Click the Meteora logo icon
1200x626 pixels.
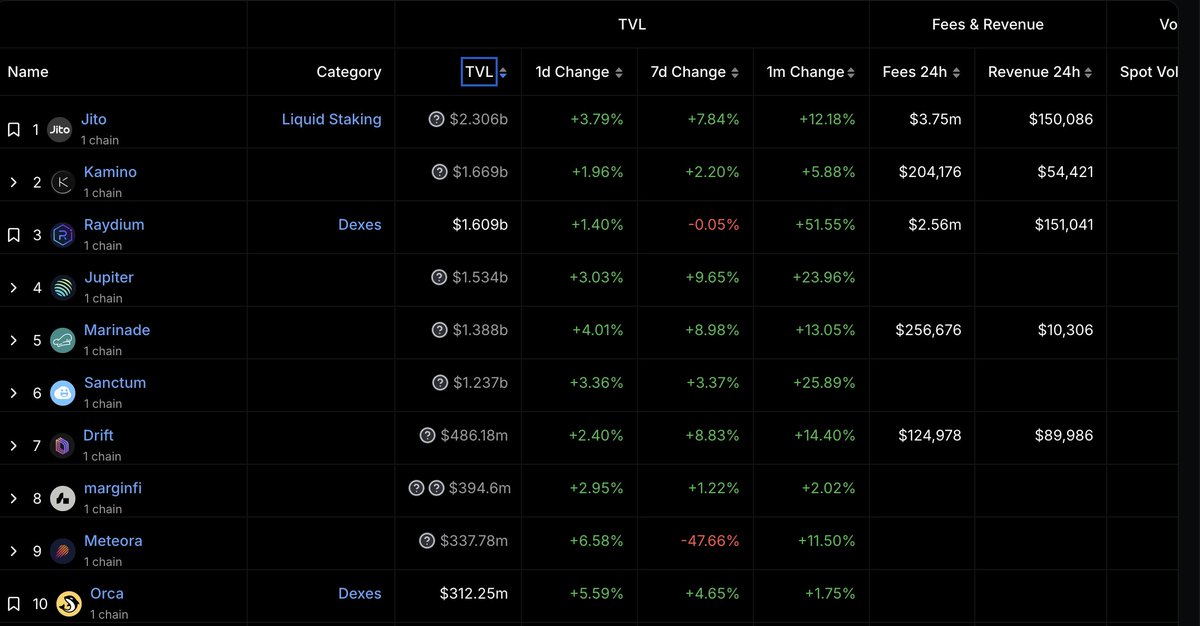tap(63, 551)
